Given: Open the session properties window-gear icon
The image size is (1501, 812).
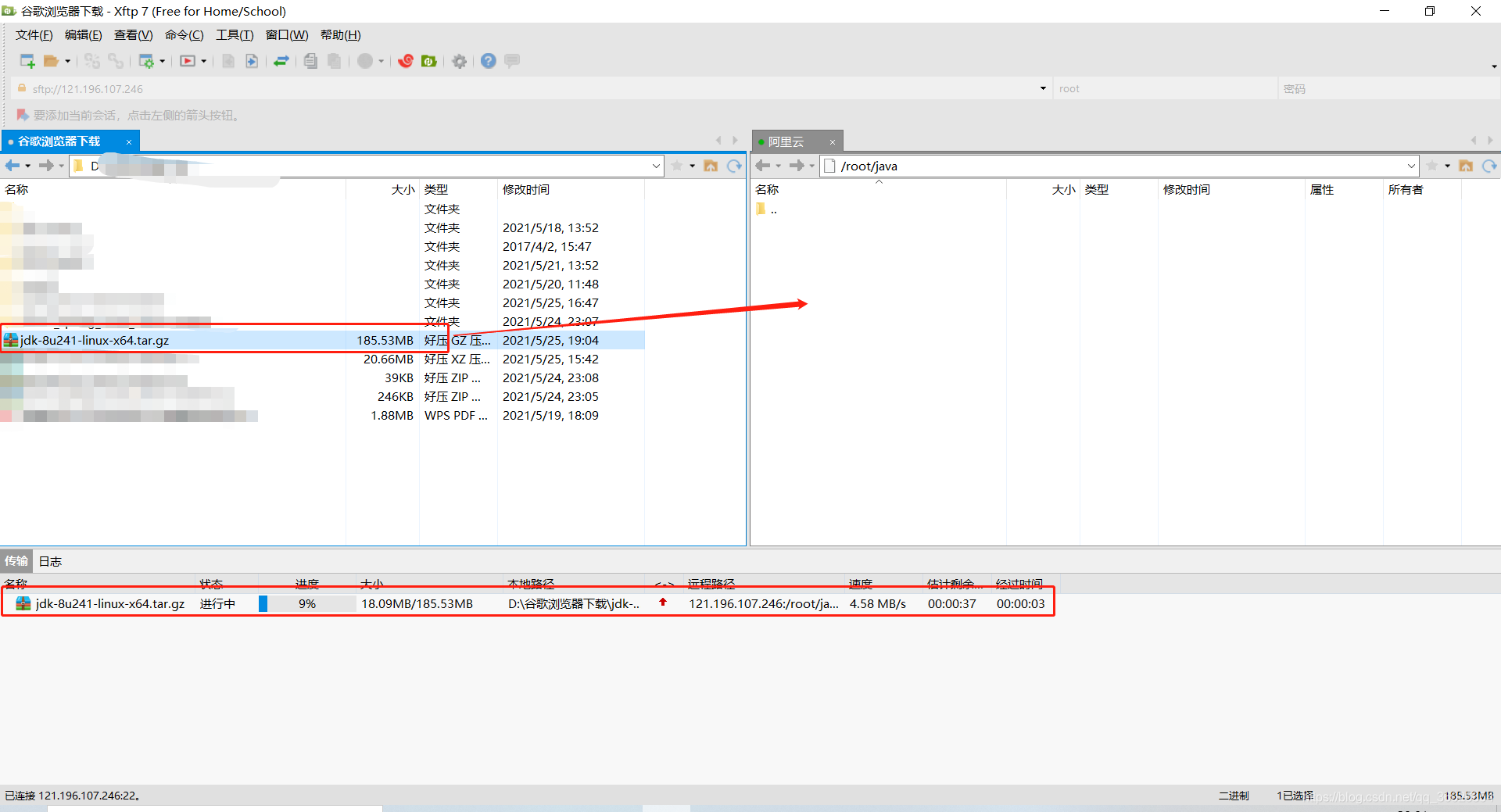Looking at the screenshot, I should tap(146, 61).
